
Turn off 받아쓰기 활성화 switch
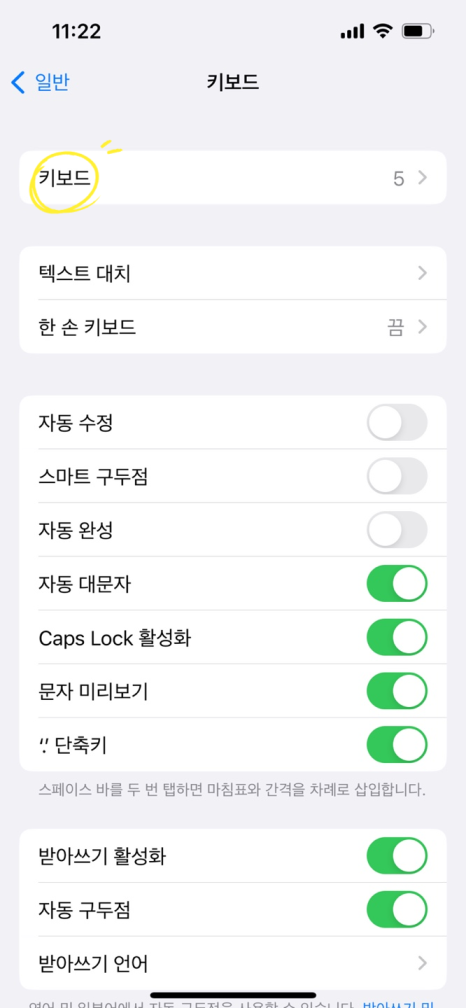click(397, 856)
